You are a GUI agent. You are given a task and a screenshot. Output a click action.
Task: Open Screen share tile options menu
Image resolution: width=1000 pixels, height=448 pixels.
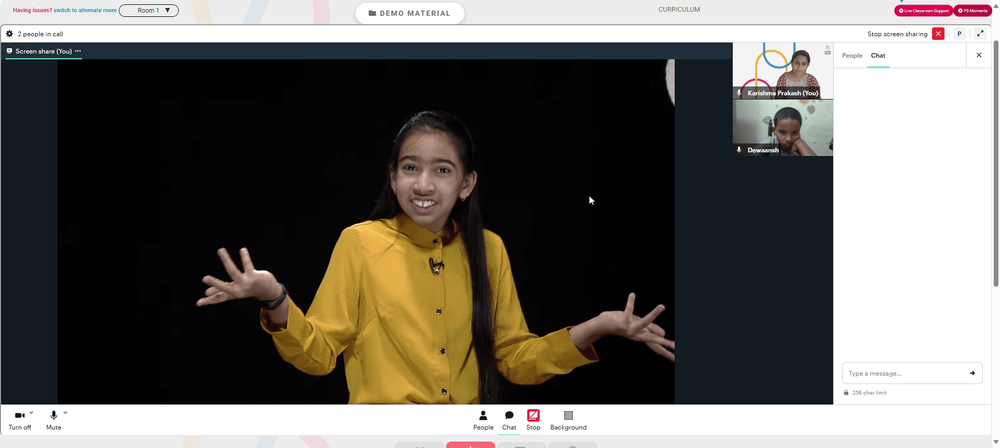coord(78,51)
